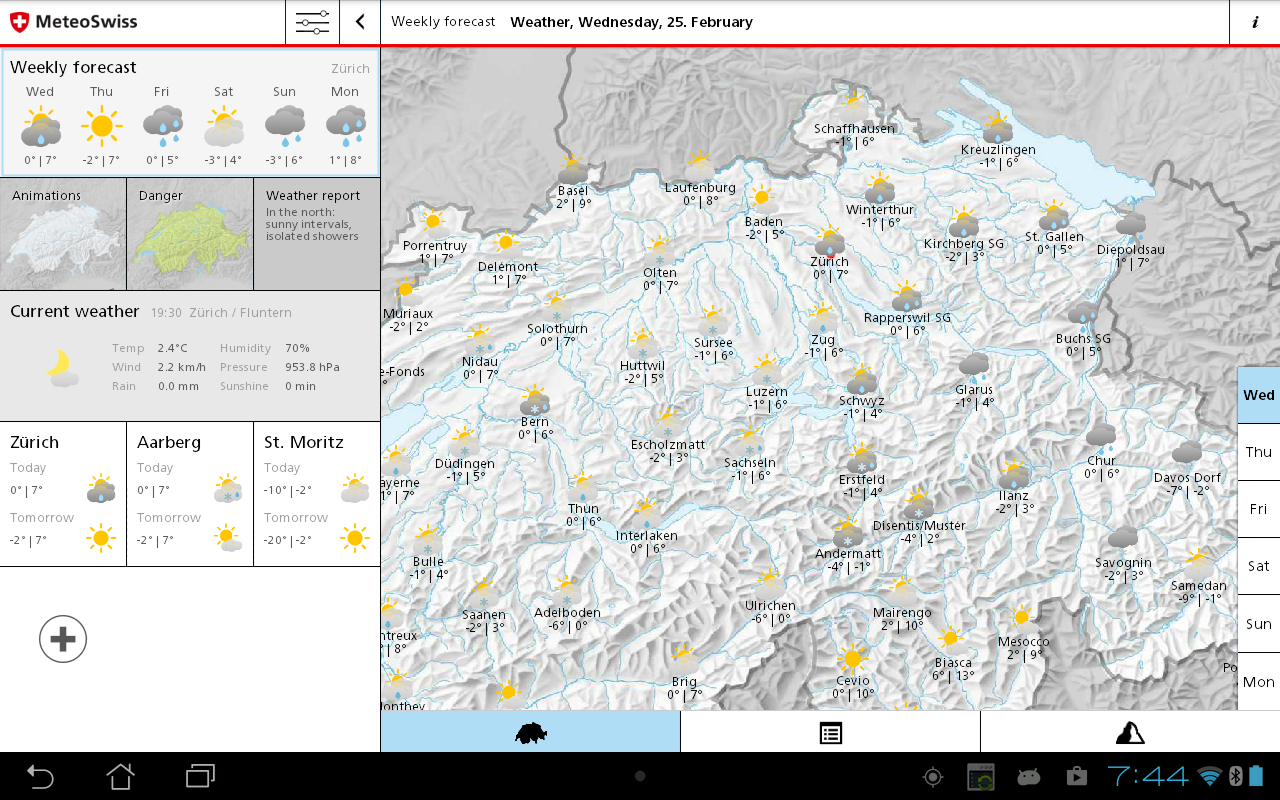Tap the Thun label on the map

[583, 509]
